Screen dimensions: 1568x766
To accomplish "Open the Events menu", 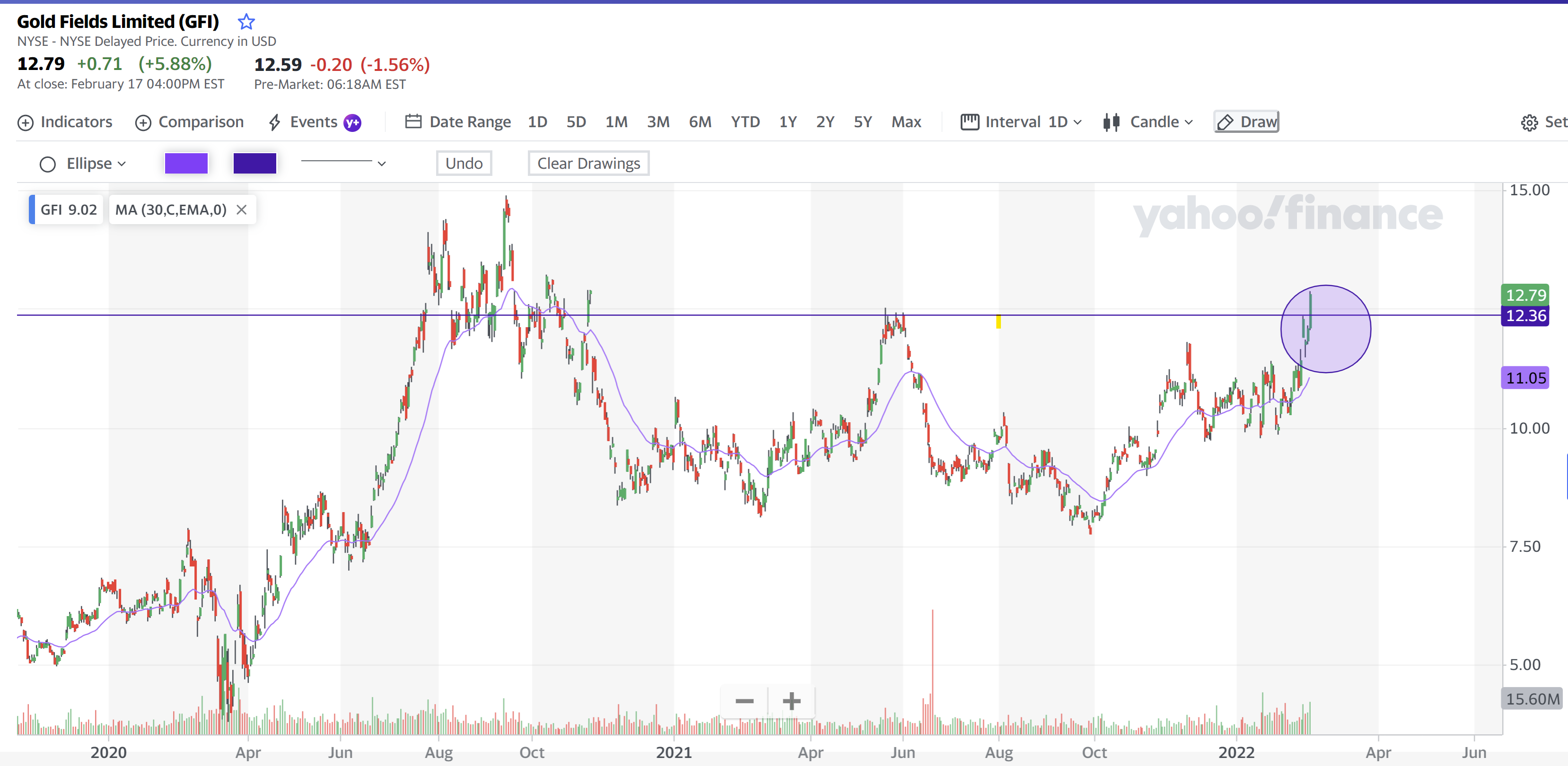I will 314,122.
